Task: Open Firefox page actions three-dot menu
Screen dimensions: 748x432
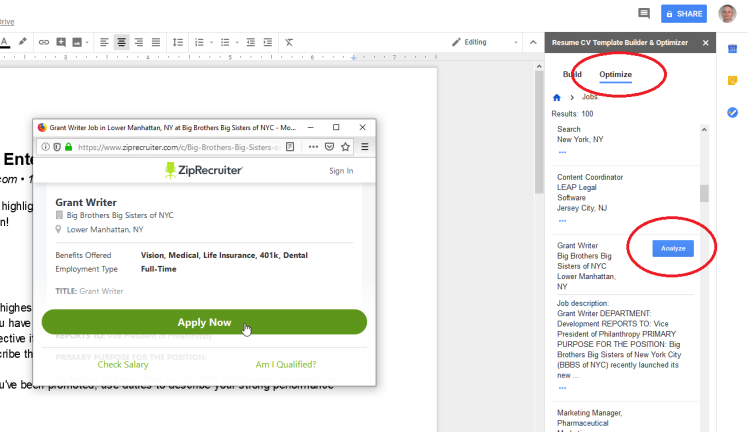Action: pyautogui.click(x=313, y=147)
